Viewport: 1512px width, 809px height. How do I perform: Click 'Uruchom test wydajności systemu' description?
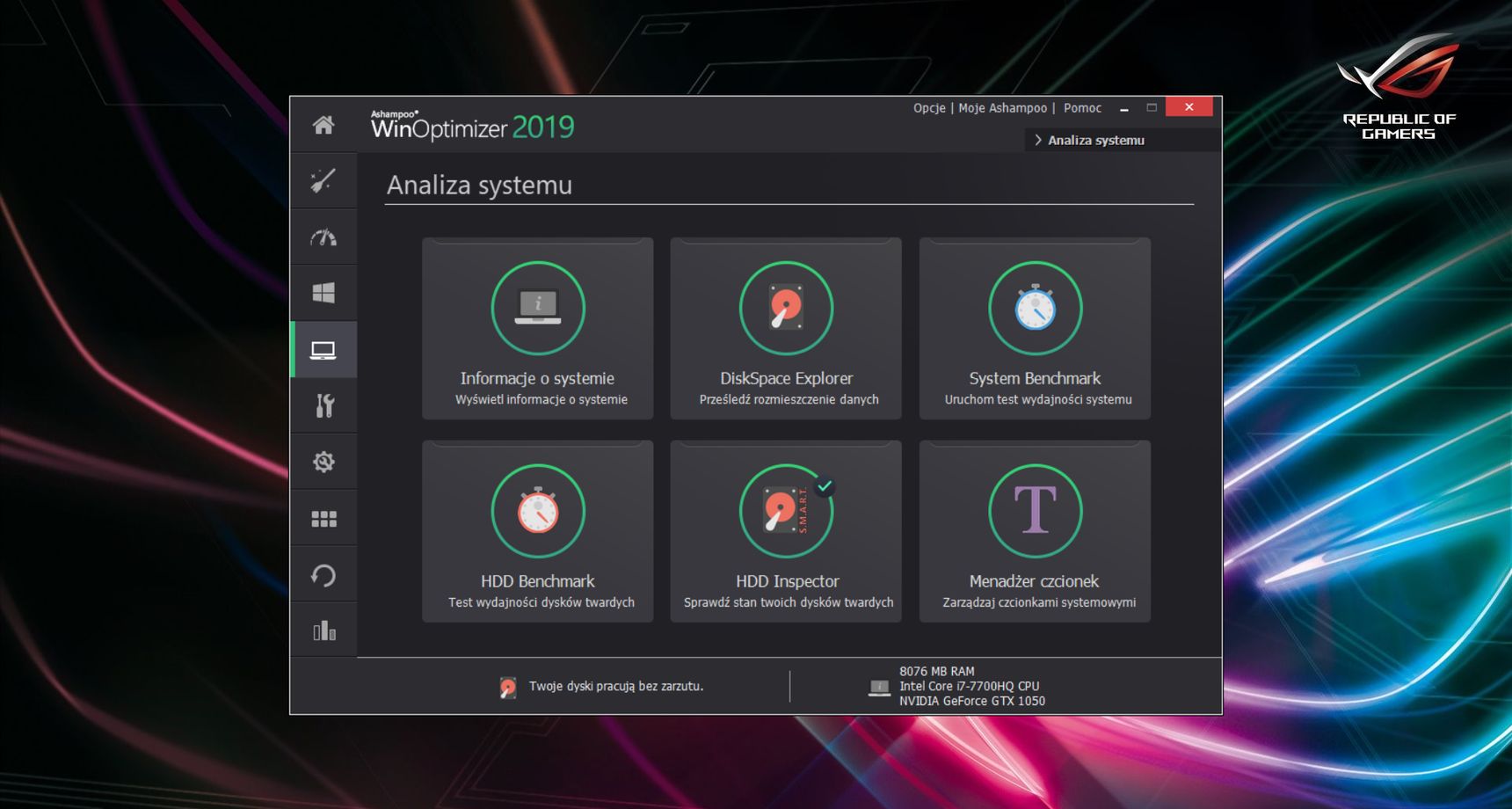(1038, 399)
